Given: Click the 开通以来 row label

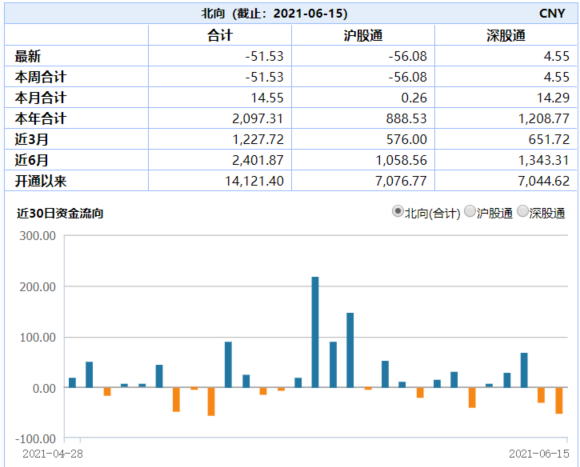Looking at the screenshot, I should tap(40, 181).
